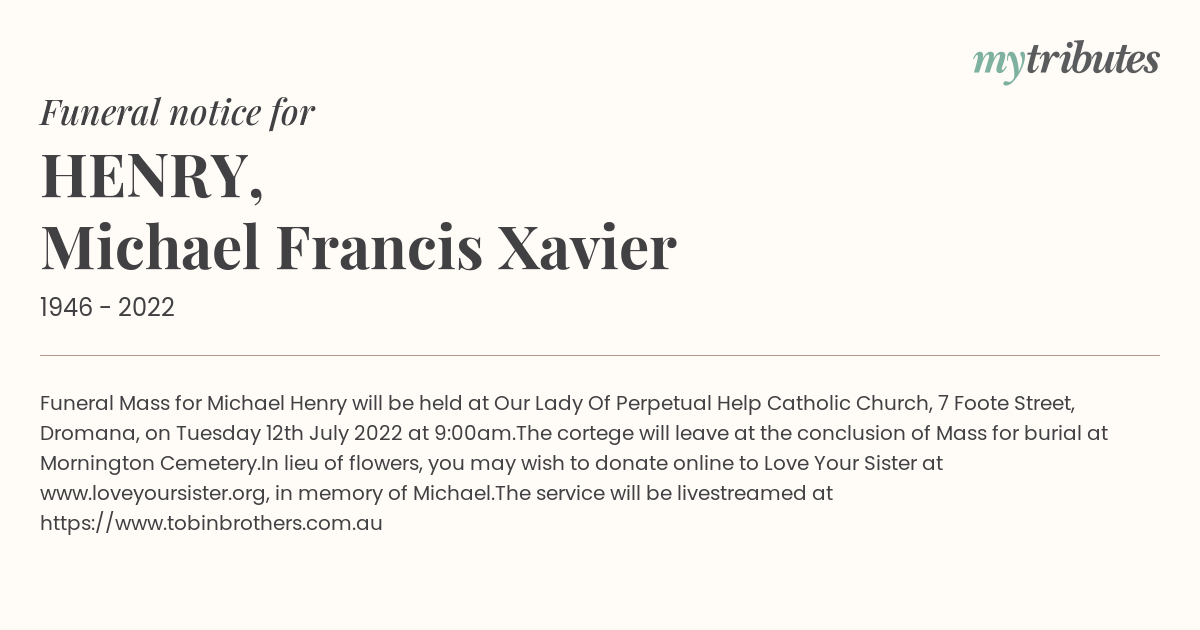Click the "In lieu of flowers" phrase

click(x=342, y=463)
